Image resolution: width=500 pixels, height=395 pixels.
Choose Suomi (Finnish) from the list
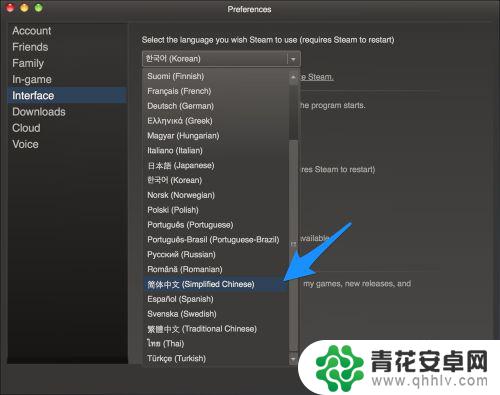(216, 76)
